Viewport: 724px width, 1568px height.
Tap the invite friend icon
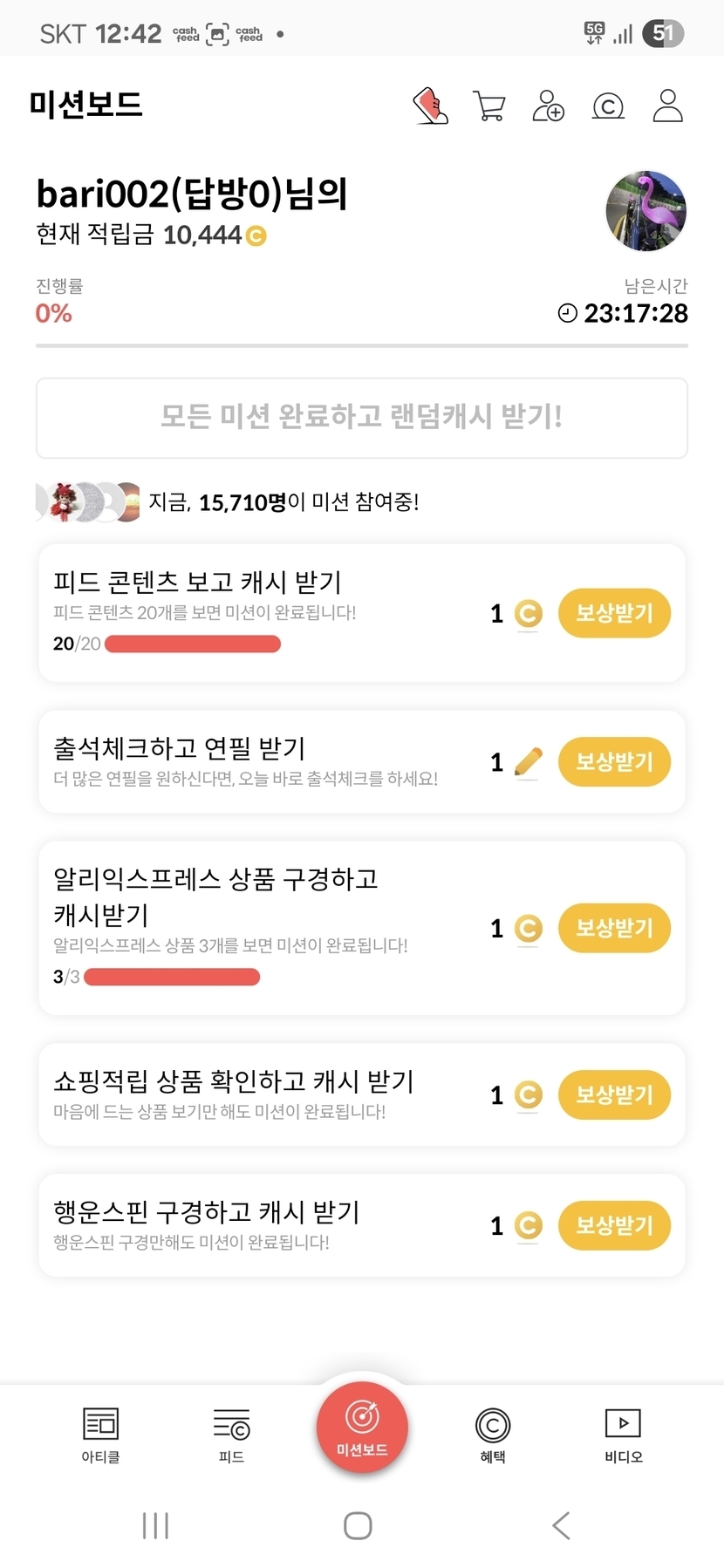[548, 106]
